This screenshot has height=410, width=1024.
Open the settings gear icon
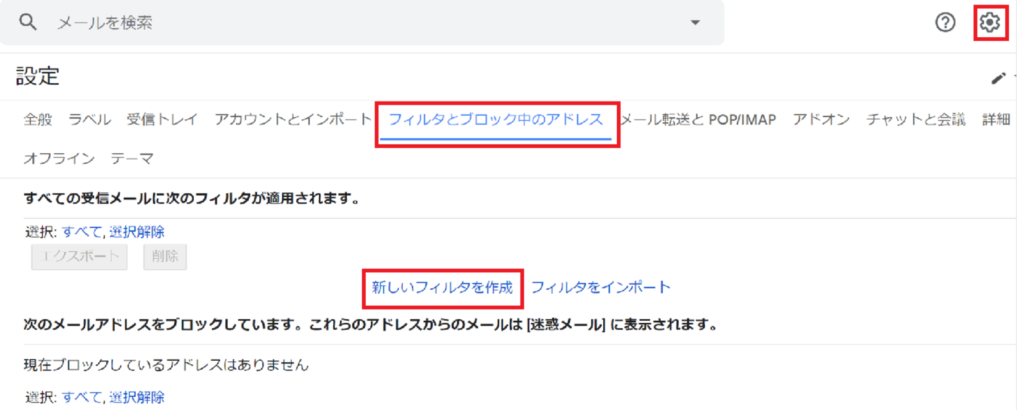coord(990,23)
